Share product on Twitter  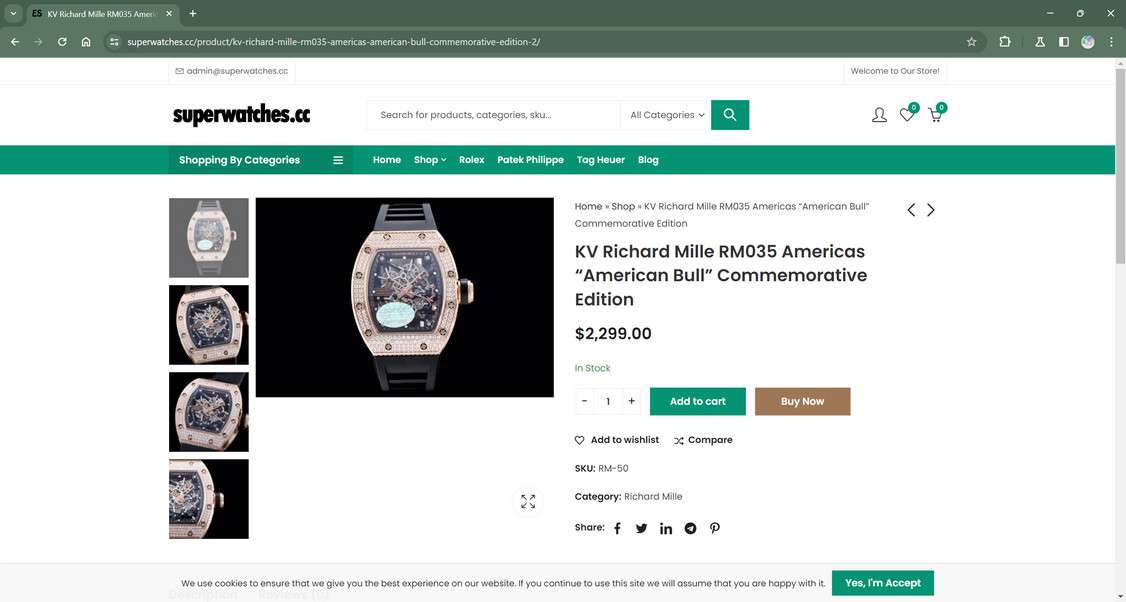pyautogui.click(x=641, y=529)
